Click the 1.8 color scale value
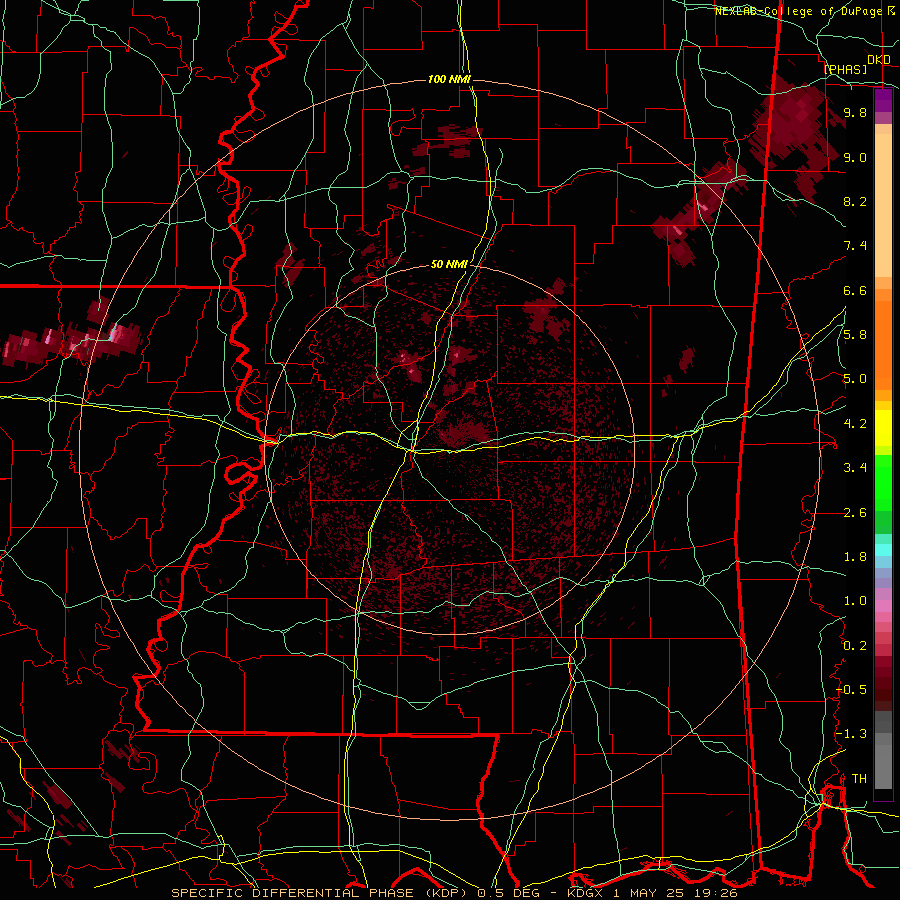 pyautogui.click(x=855, y=557)
